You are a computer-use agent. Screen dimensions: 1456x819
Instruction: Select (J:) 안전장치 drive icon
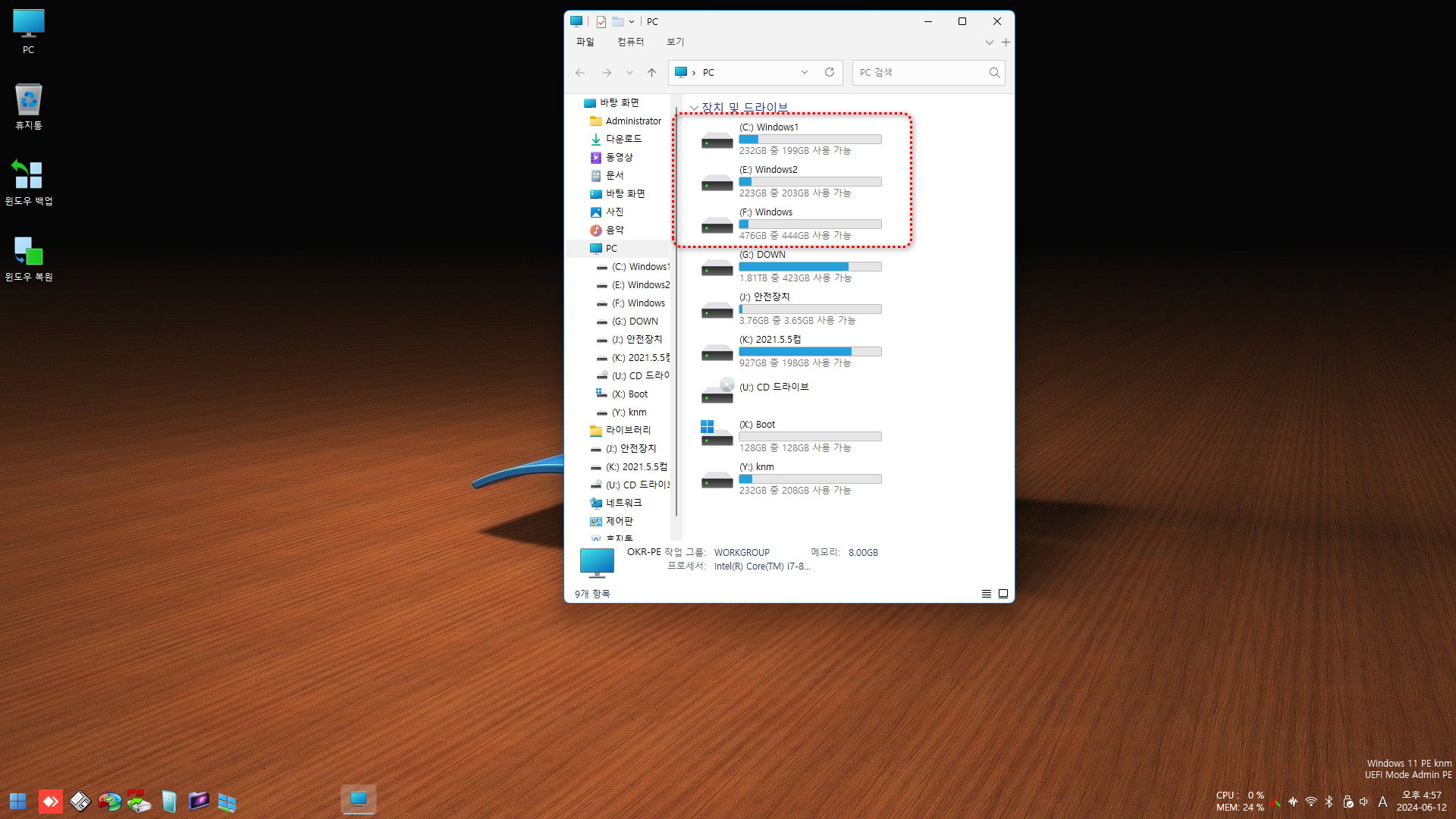pos(717,310)
